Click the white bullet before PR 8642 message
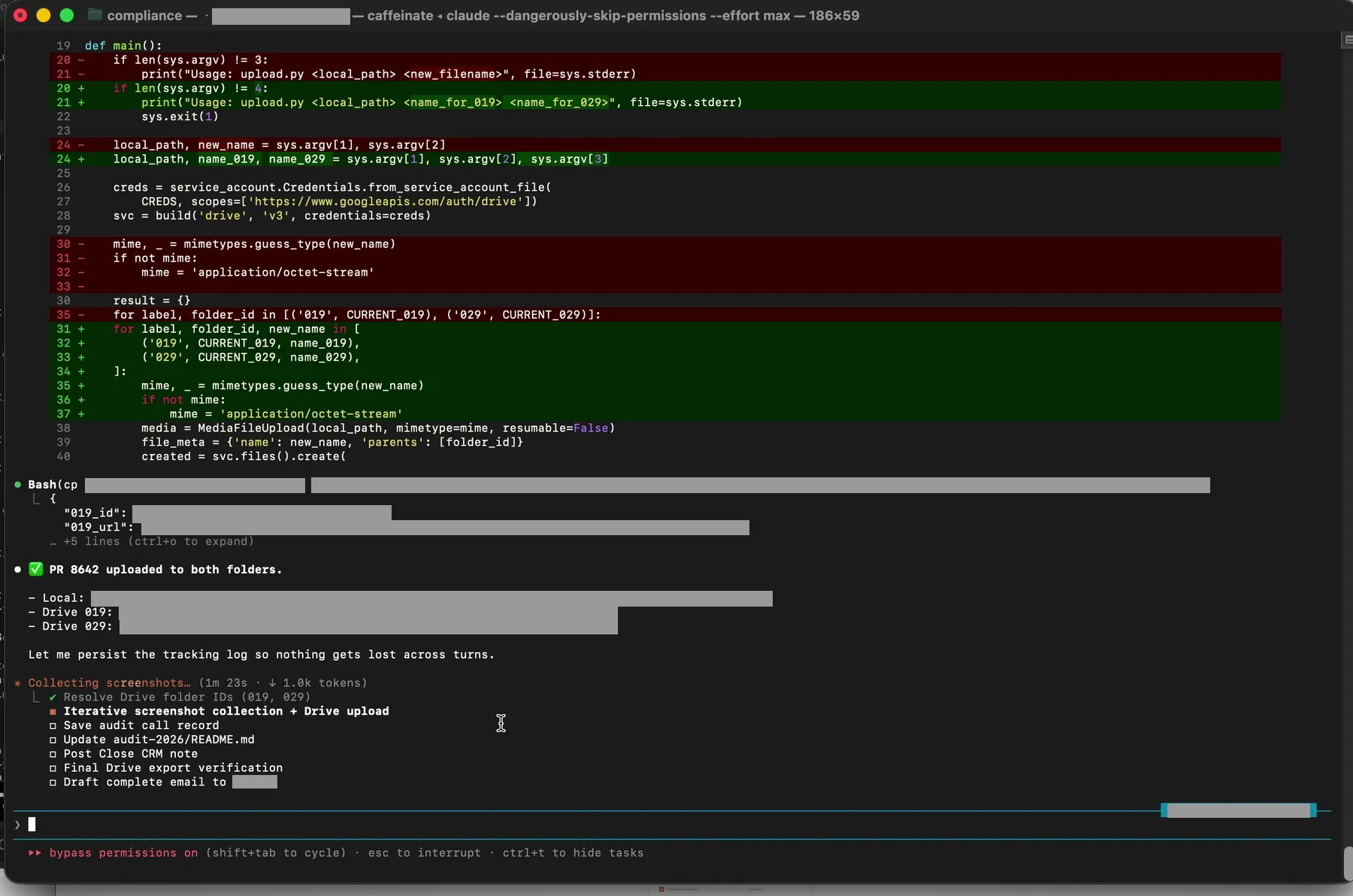Screen dimensions: 1353x896 17,570
